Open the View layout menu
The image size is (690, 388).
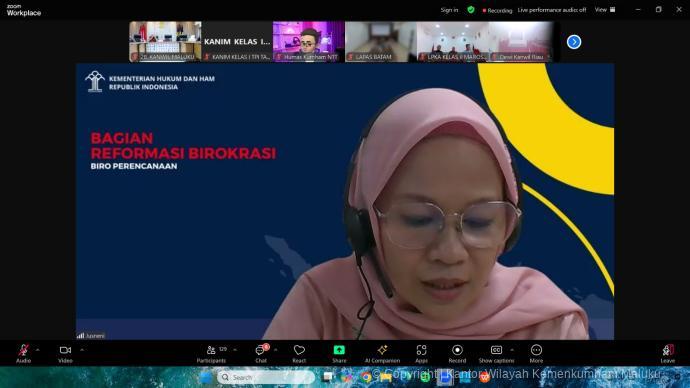[605, 9]
